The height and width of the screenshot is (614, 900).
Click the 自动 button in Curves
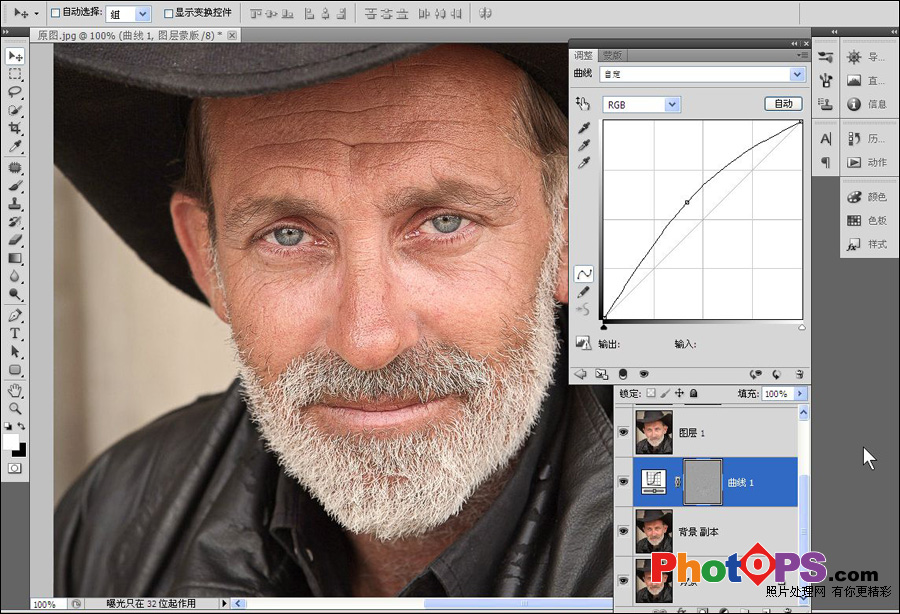click(x=783, y=104)
